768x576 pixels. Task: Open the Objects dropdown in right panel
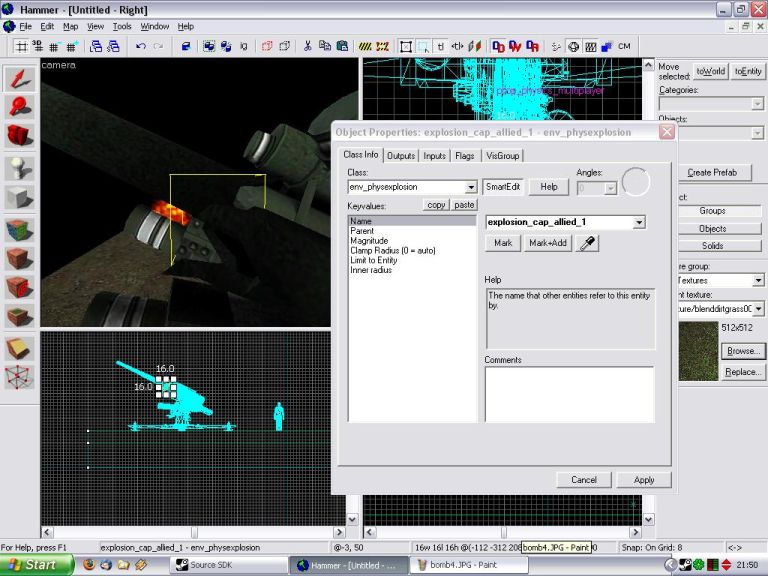(757, 133)
